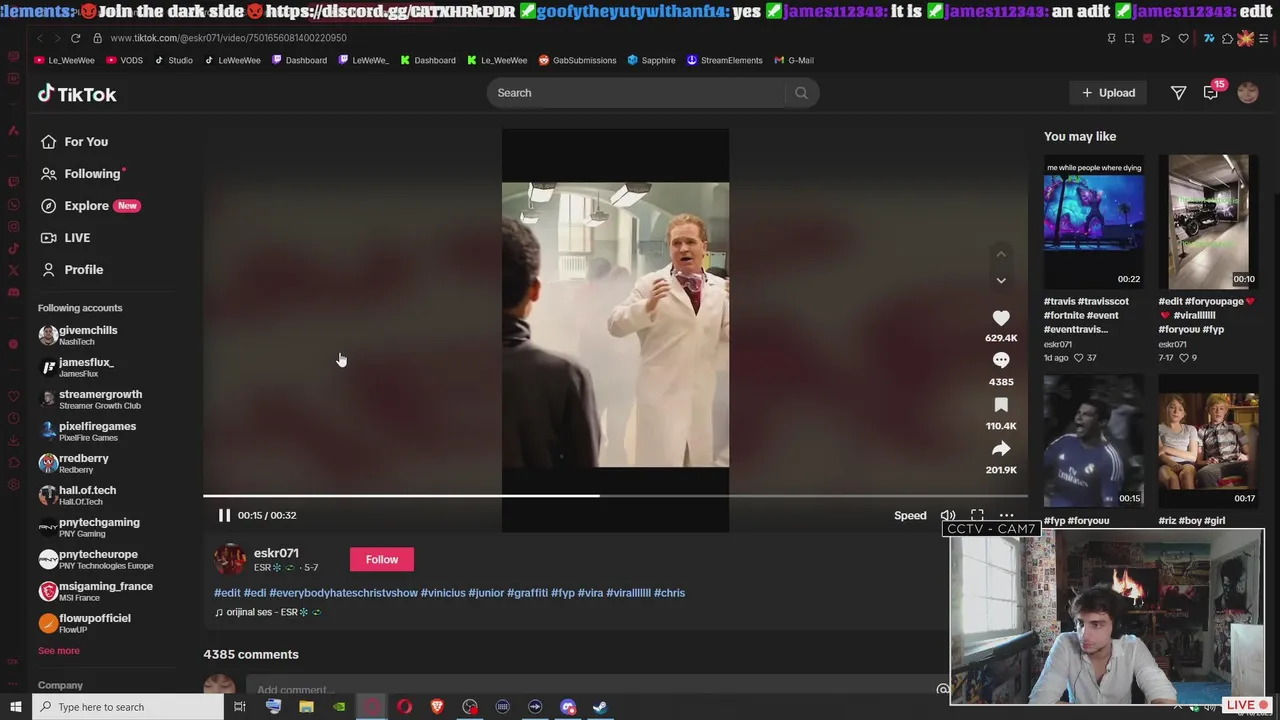Open the eskr071 creator profile name
Viewport: 1280px width, 720px height.
point(276,553)
